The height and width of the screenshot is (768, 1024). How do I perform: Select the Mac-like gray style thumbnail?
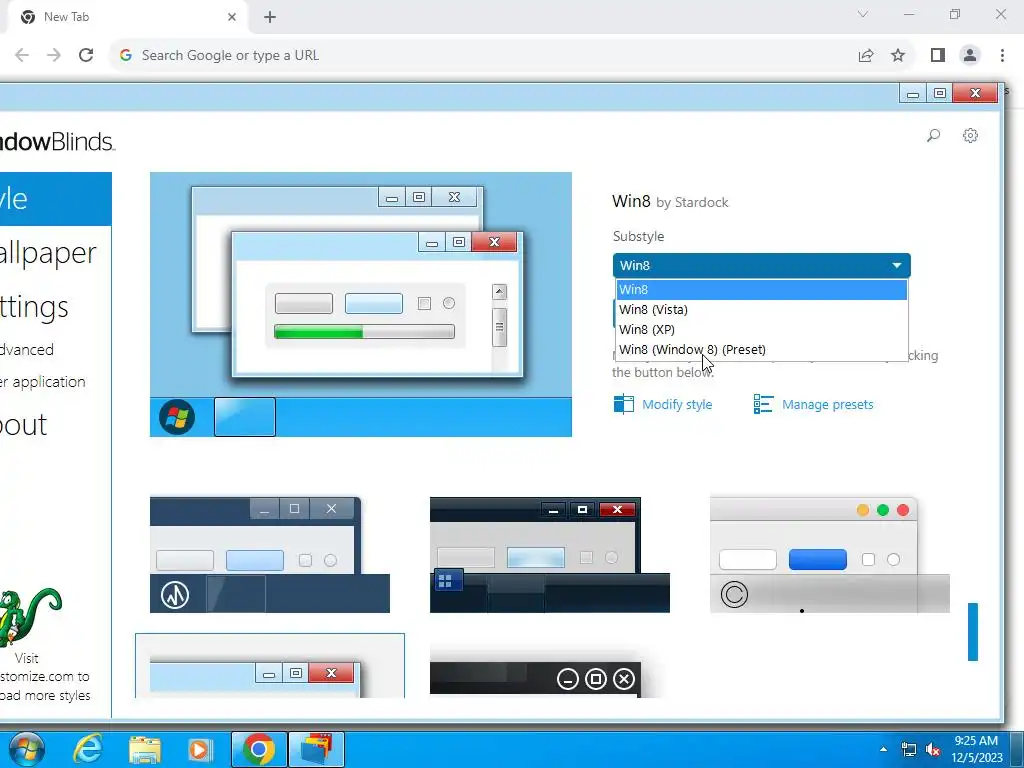point(829,555)
